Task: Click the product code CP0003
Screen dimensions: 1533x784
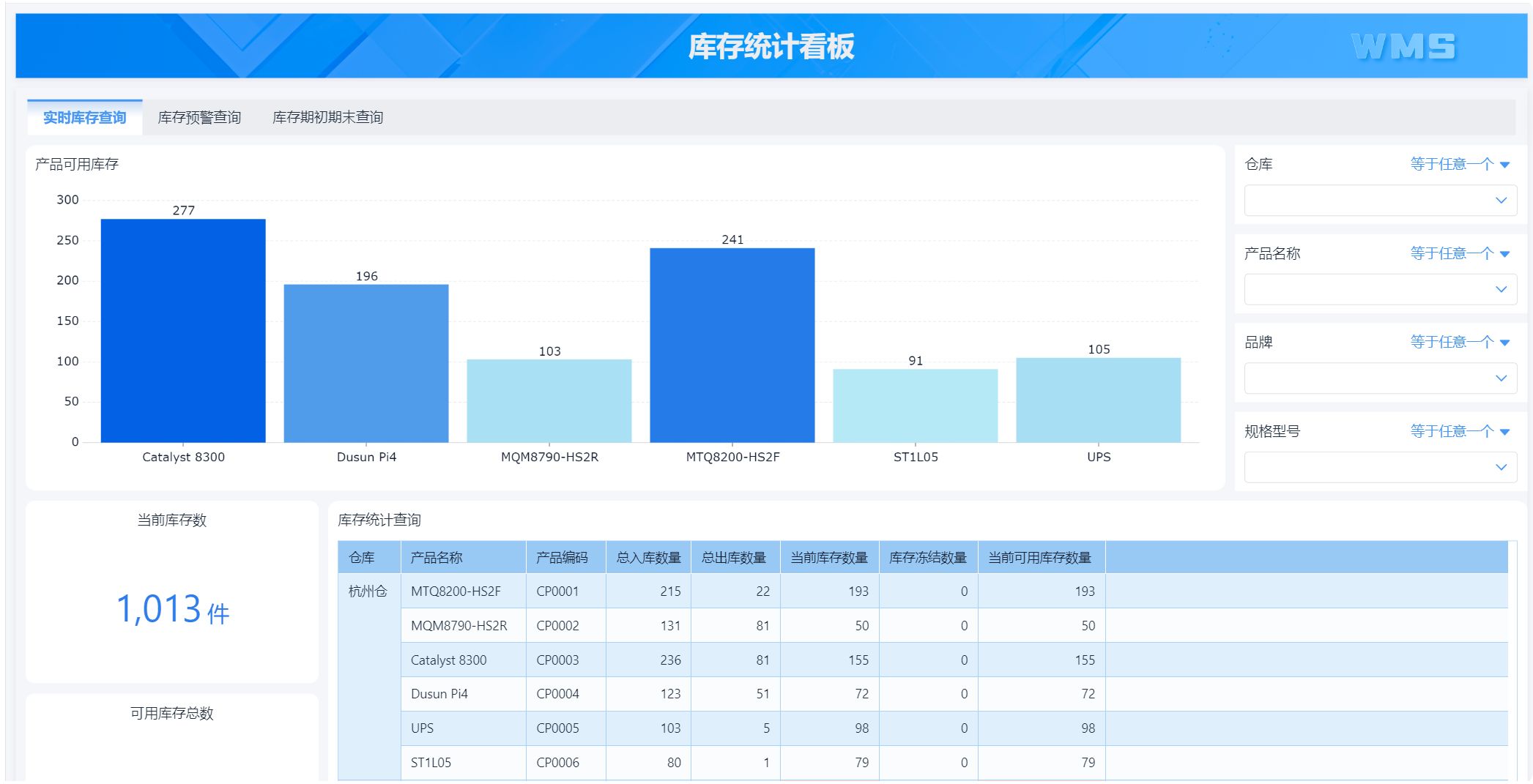Action: click(x=557, y=660)
